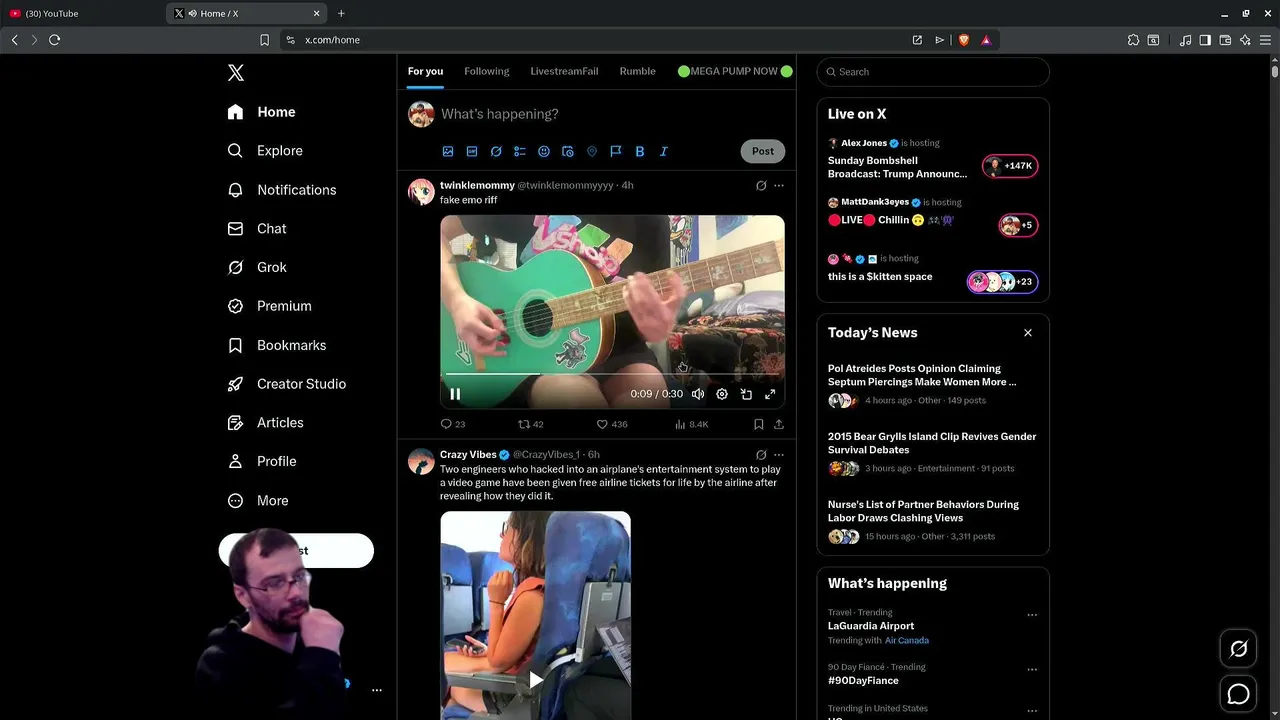Join MattDank3eyes LIVE Chillin space

pyautogui.click(x=933, y=218)
